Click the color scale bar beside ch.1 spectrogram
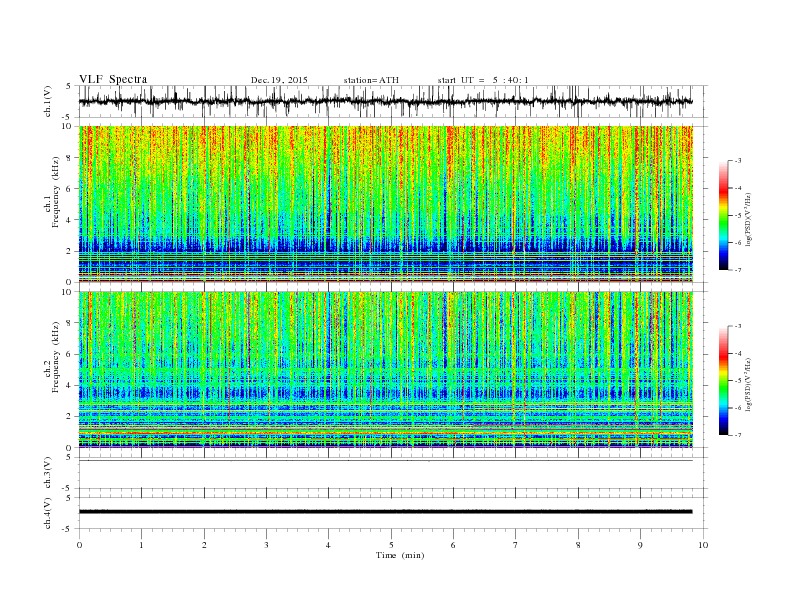Image resolution: width=792 pixels, height=612 pixels. click(723, 215)
